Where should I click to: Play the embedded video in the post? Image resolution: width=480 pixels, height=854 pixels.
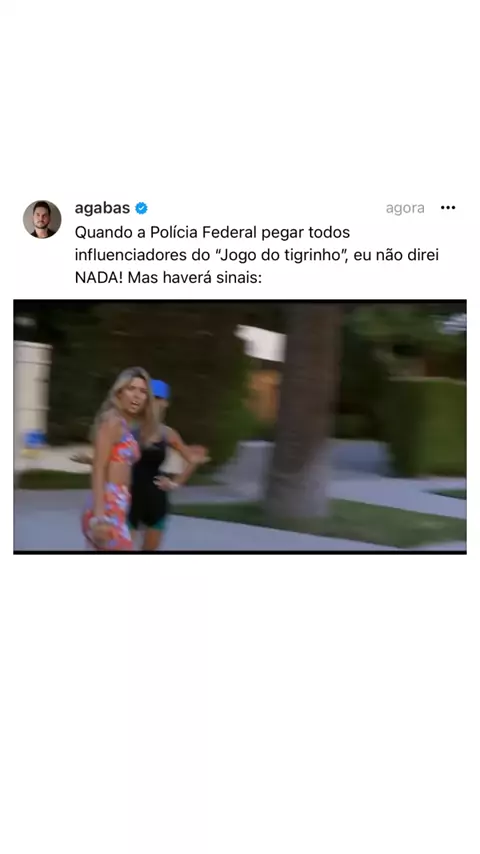click(x=240, y=426)
